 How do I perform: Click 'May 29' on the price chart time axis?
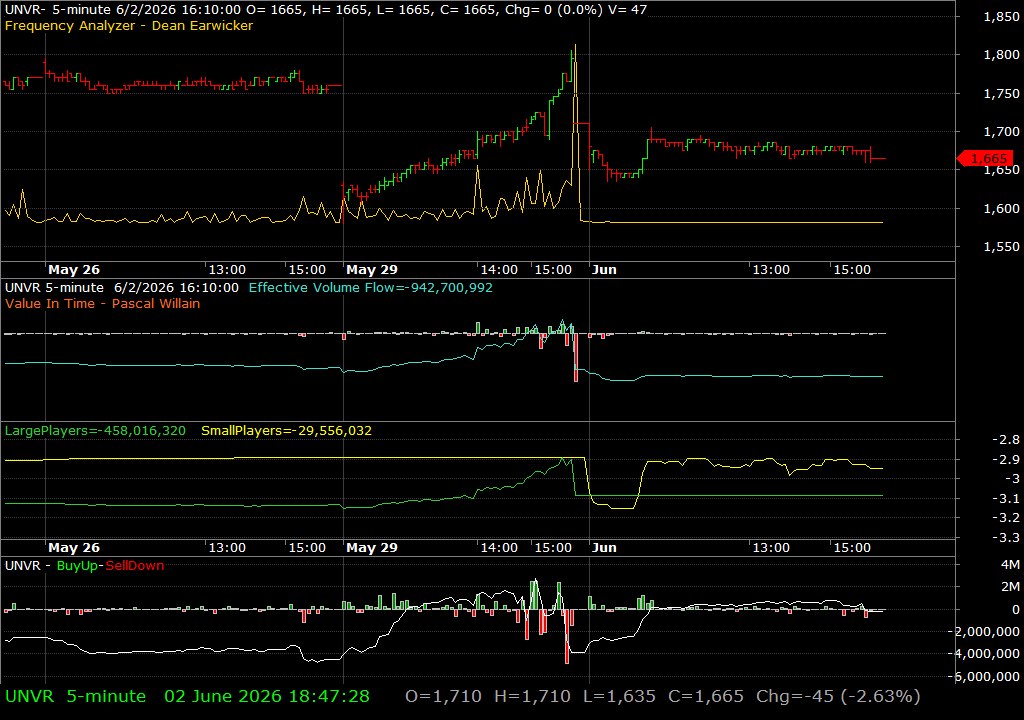tap(372, 270)
